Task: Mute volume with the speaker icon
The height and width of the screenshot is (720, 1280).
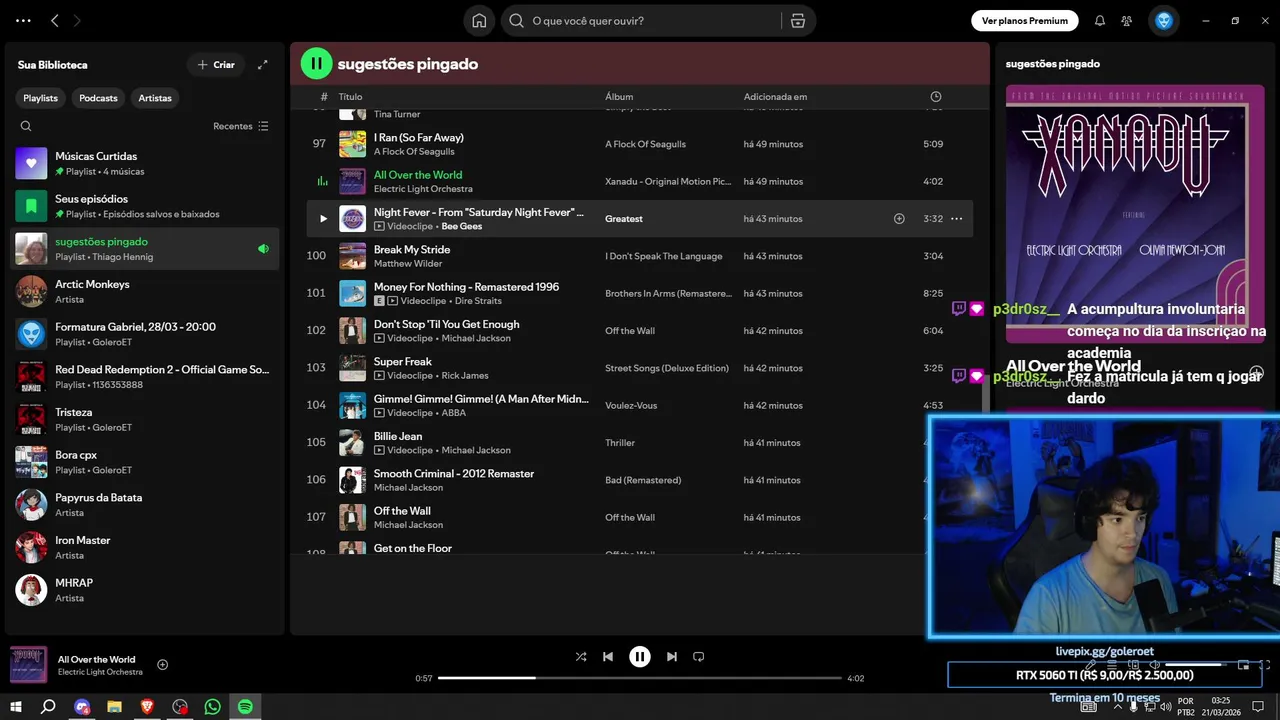Action: pyautogui.click(x=1155, y=665)
